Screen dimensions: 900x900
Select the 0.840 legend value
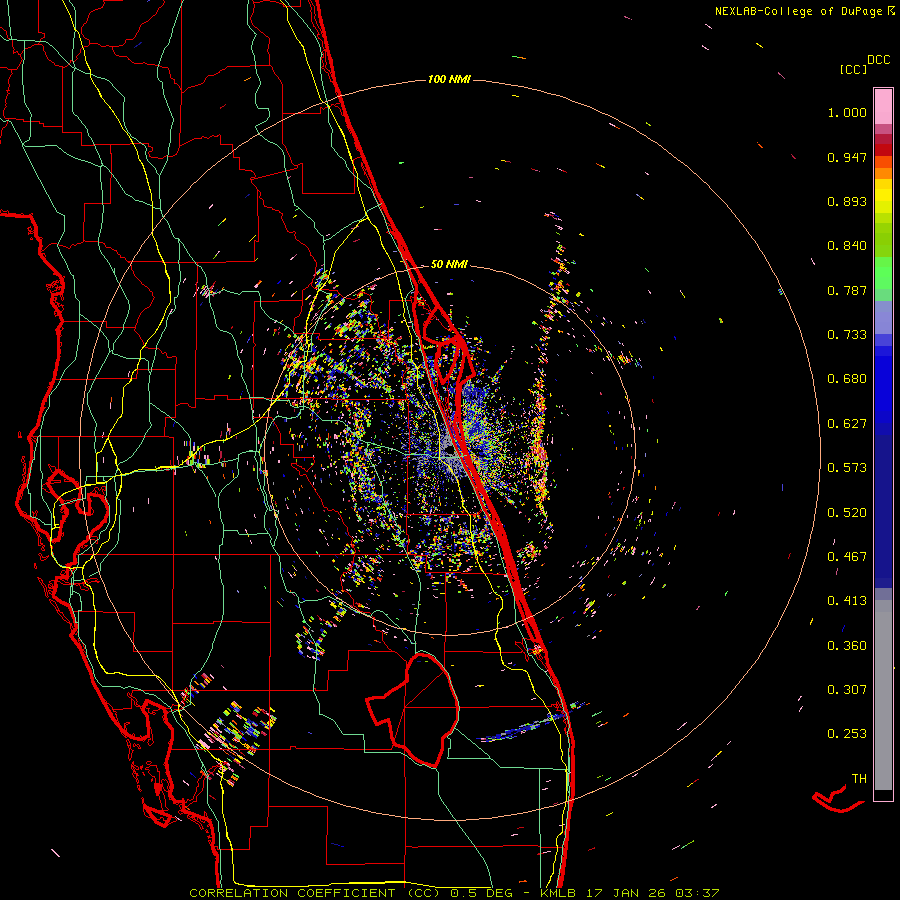pyautogui.click(x=847, y=246)
